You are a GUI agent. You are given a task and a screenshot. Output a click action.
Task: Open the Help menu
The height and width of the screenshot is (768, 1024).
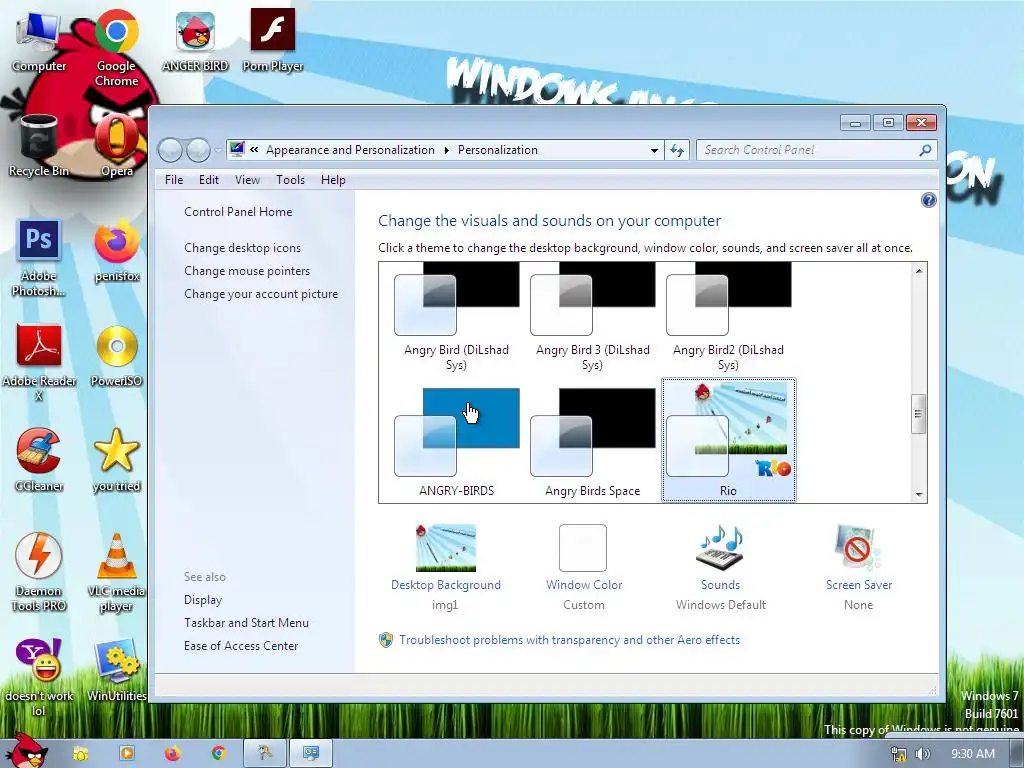click(333, 180)
